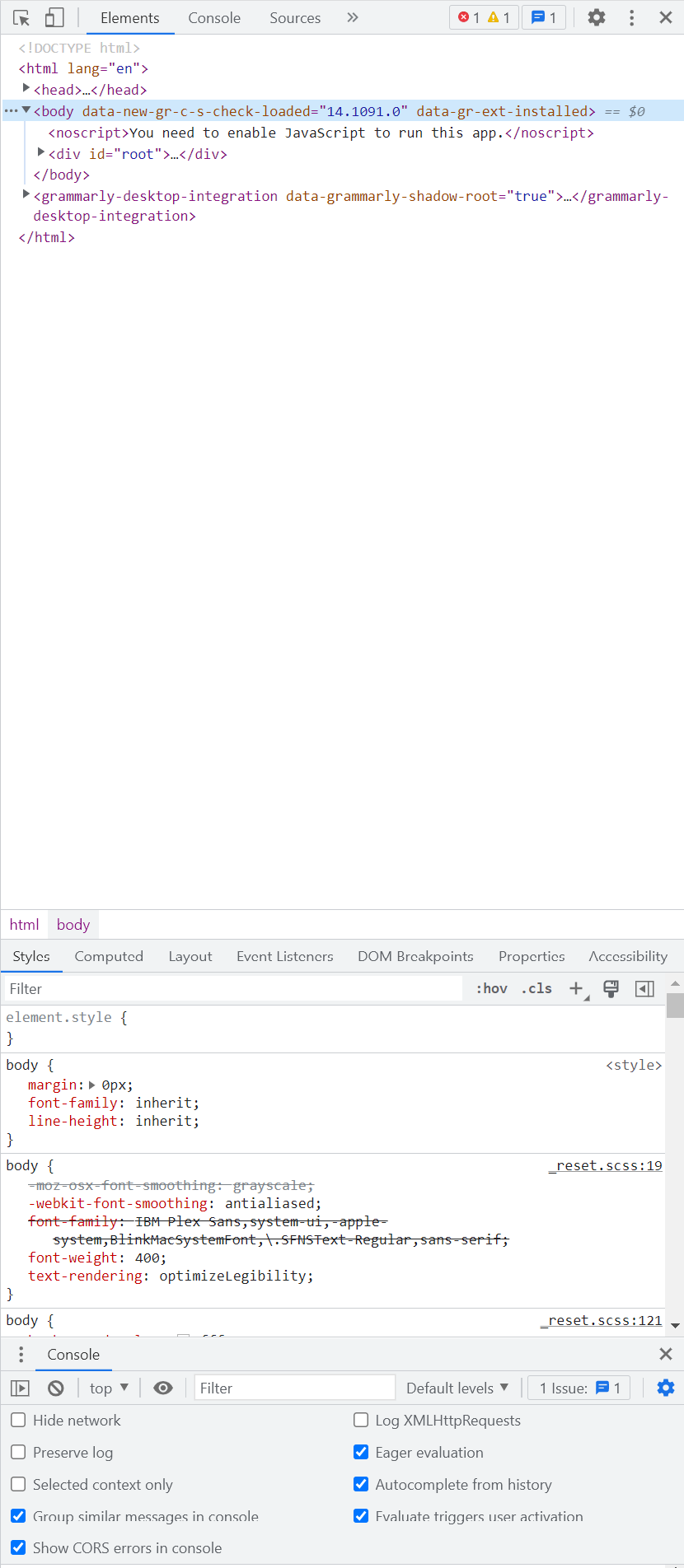684x1568 pixels.
Task: Enable the Hide network checkbox
Action: (x=18, y=1420)
